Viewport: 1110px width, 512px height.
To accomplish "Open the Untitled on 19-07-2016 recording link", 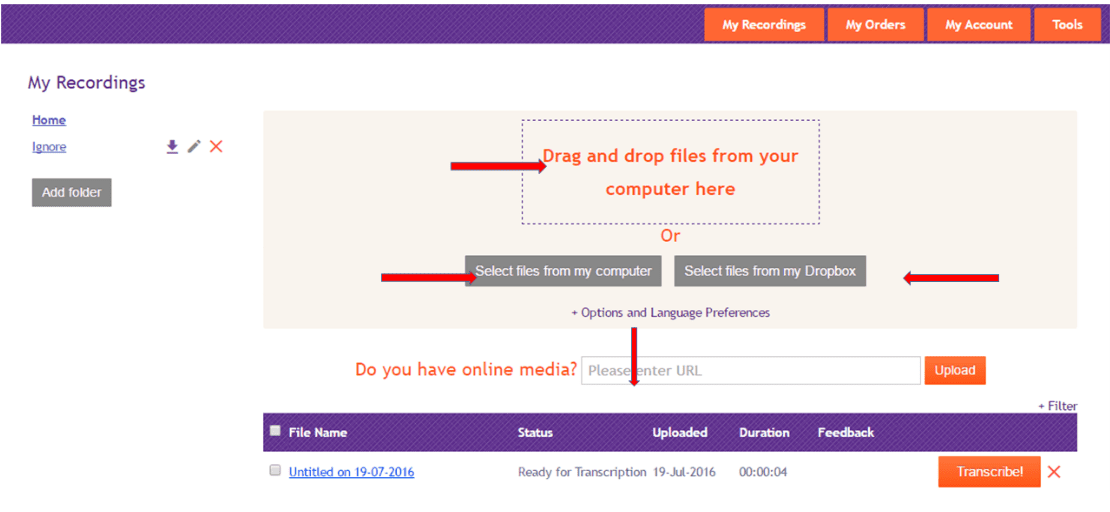I will (x=351, y=472).
